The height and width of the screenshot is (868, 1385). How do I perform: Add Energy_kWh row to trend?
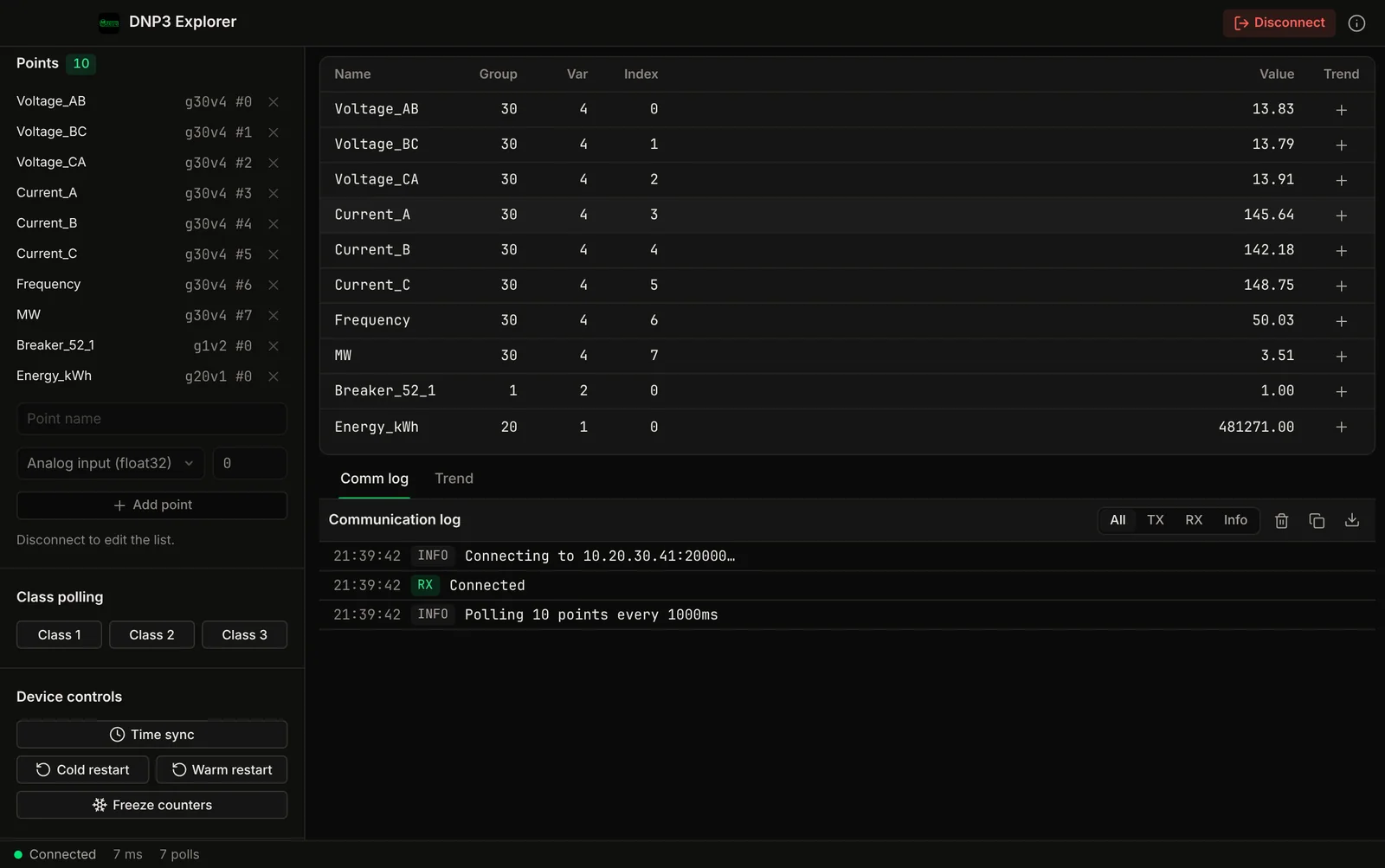coord(1341,427)
